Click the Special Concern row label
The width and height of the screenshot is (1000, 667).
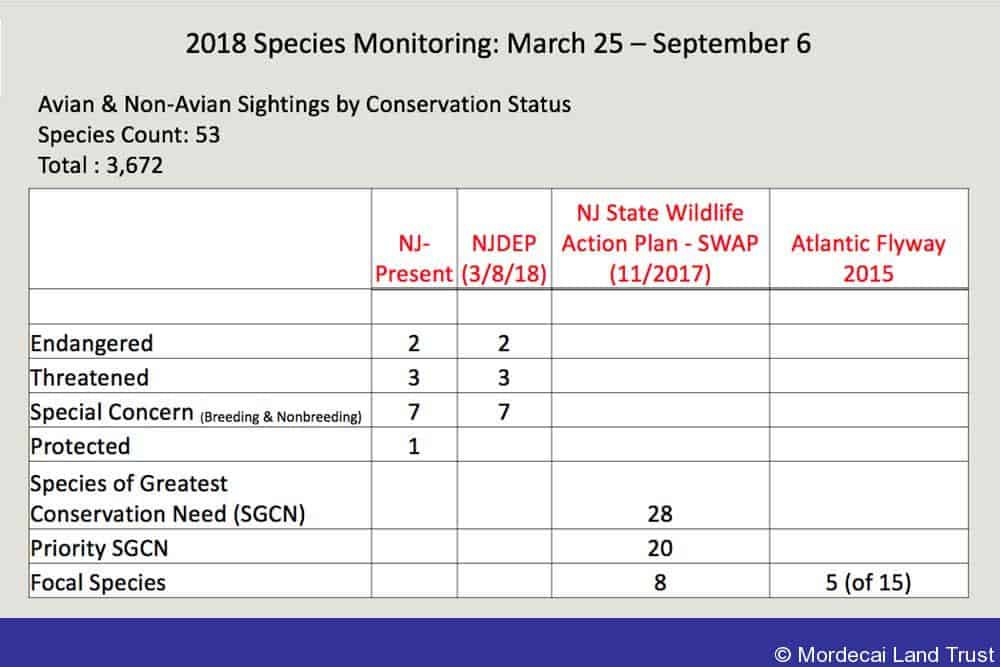click(196, 412)
